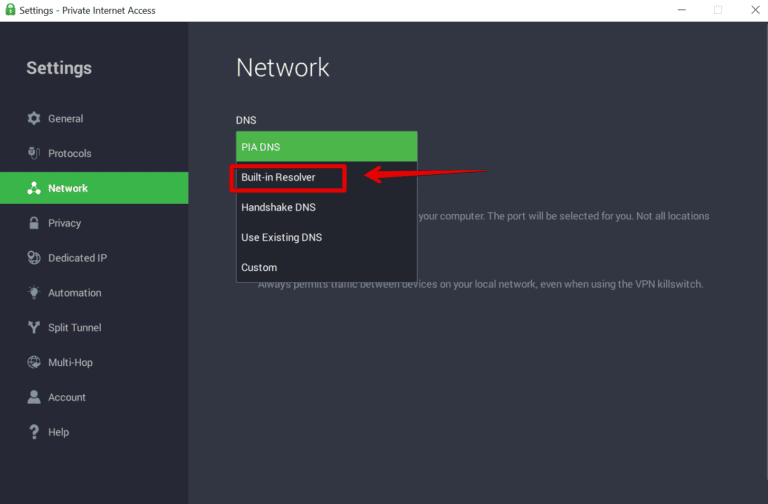Click the Network nodes icon in sidebar
This screenshot has width=768, height=504.
[33, 188]
